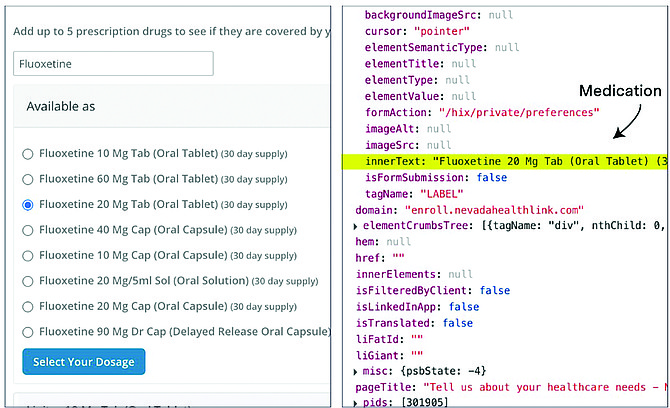Click the isLinkedInApp property

point(417,307)
